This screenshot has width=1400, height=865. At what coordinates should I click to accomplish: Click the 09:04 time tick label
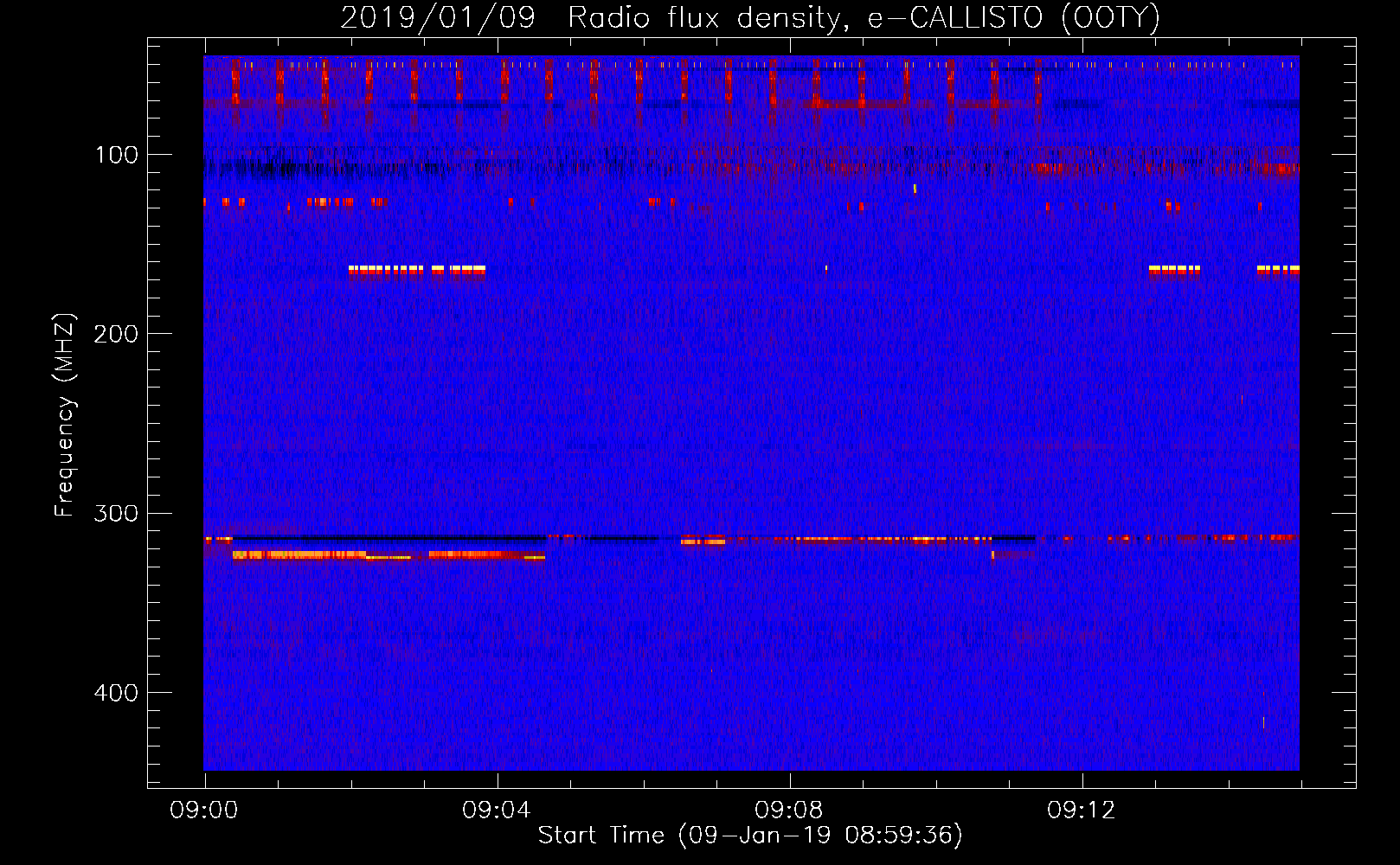(497, 811)
